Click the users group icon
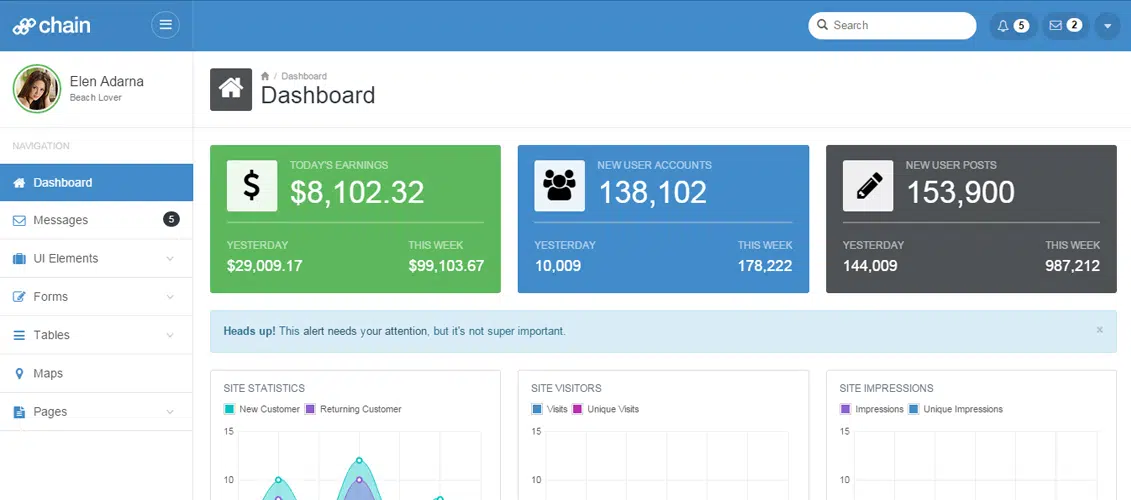The width and height of the screenshot is (1131, 500). [559, 186]
